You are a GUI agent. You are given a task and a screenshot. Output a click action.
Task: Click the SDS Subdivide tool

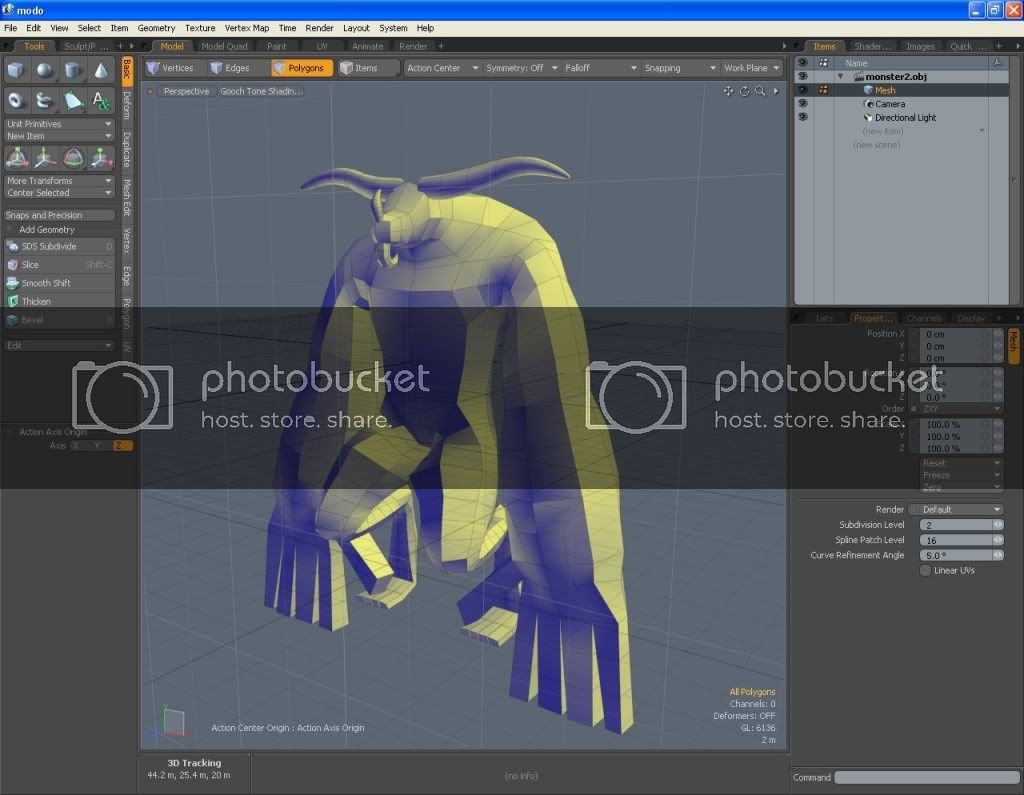coord(59,246)
